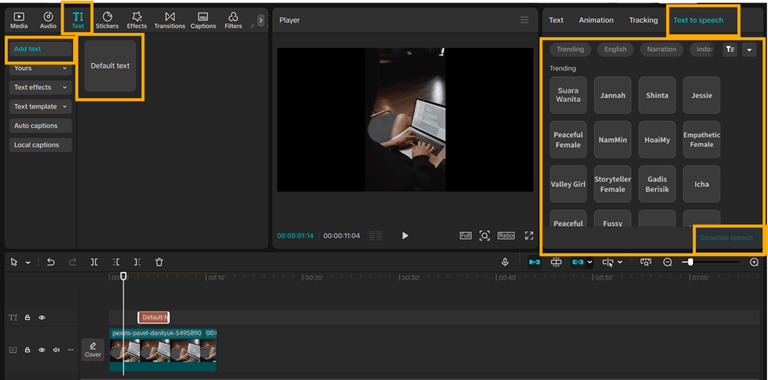Select the Gadis Berisik voice
Viewport: 768px width, 380px height.
(x=657, y=184)
